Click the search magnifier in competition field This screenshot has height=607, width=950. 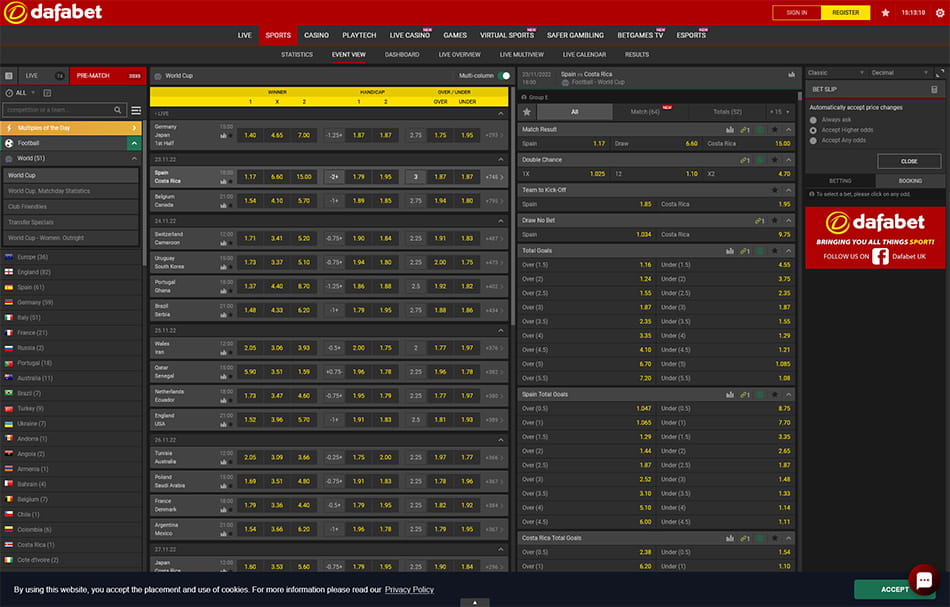[118, 110]
